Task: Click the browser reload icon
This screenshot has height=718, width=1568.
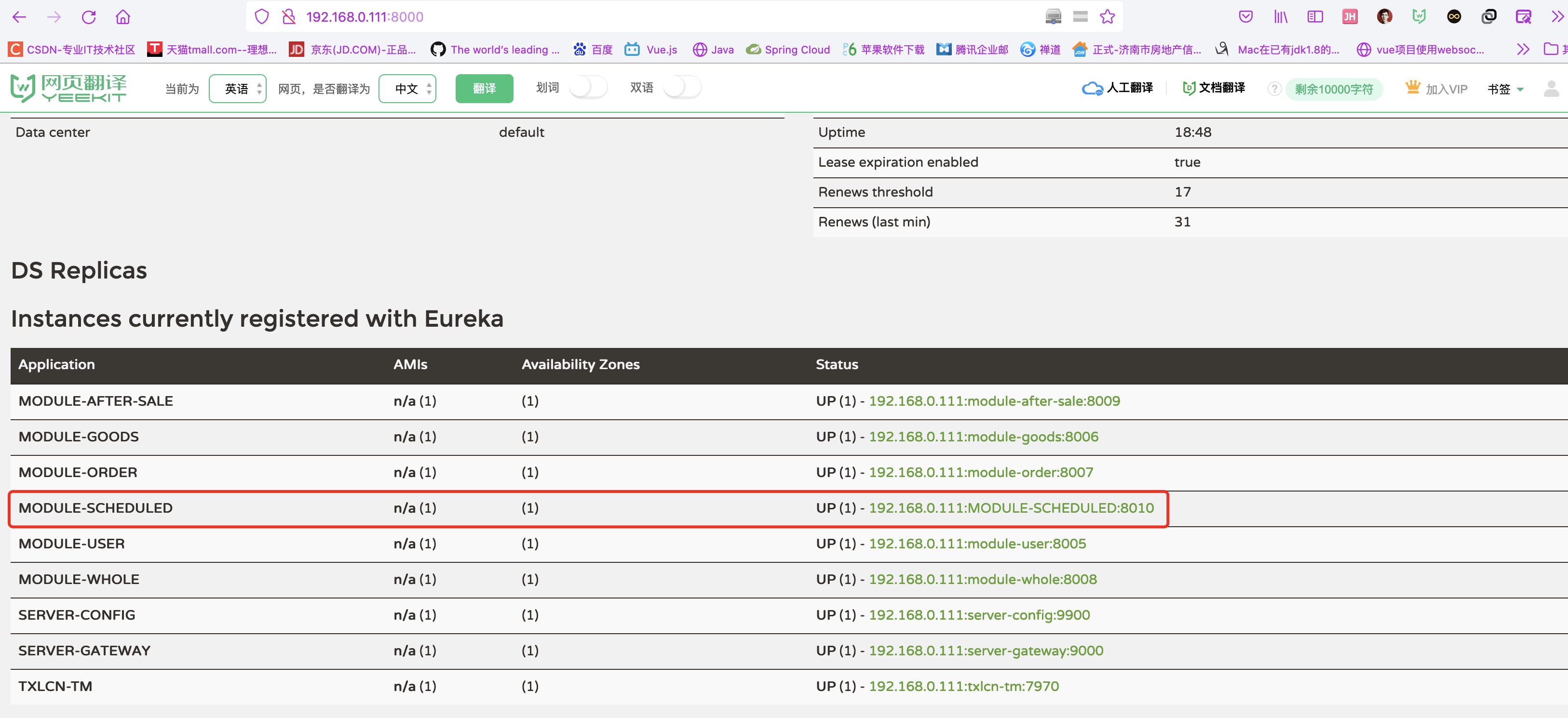Action: (x=89, y=17)
